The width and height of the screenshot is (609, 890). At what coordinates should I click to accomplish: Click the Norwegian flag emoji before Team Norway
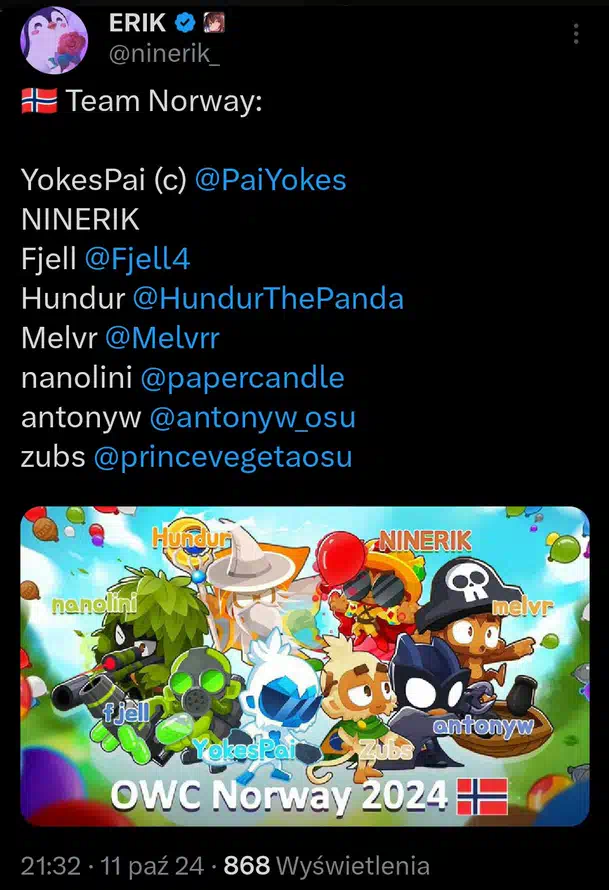point(39,101)
